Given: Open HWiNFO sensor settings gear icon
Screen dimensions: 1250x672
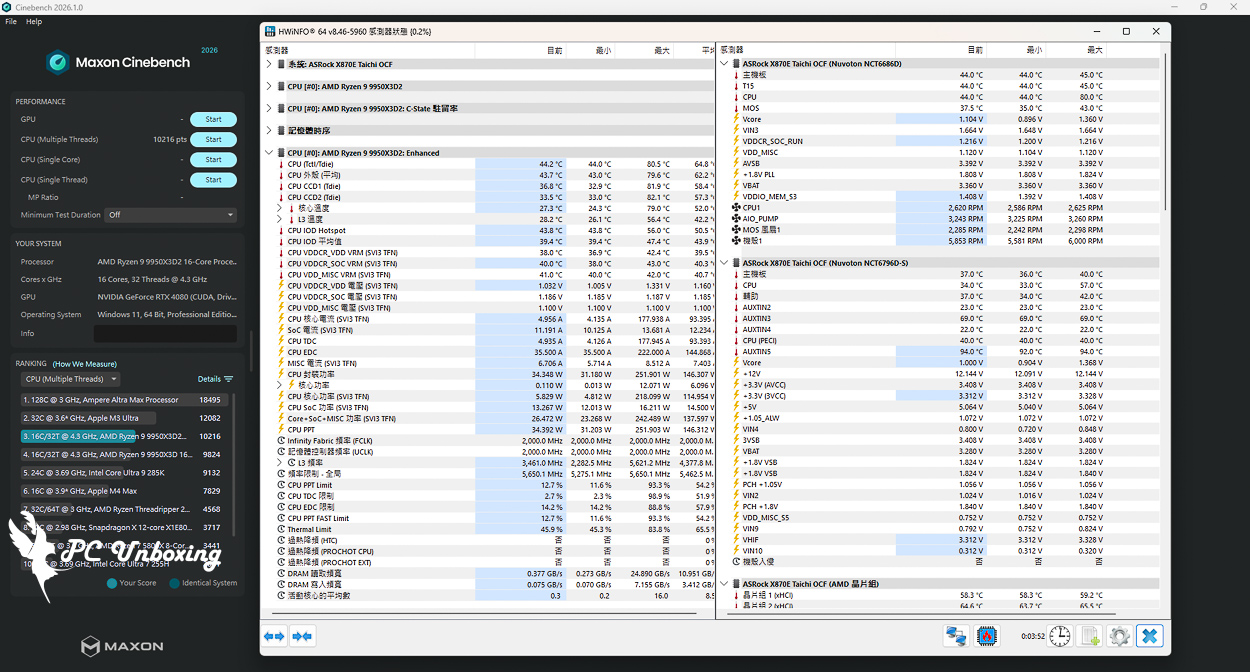Looking at the screenshot, I should pyautogui.click(x=1120, y=635).
